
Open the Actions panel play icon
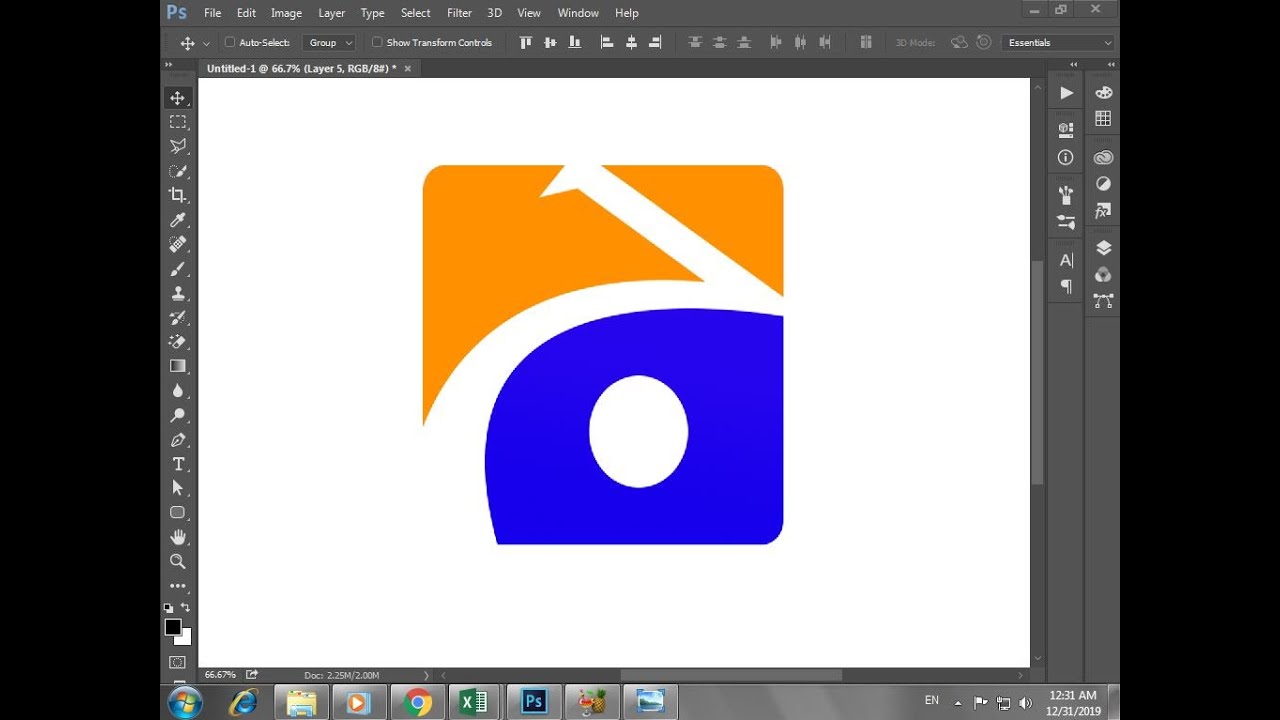[1066, 93]
